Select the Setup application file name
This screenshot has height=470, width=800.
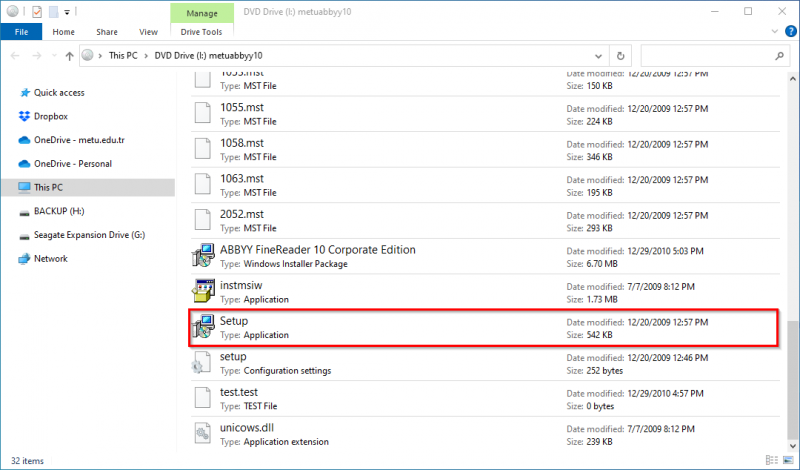pyautogui.click(x=234, y=321)
